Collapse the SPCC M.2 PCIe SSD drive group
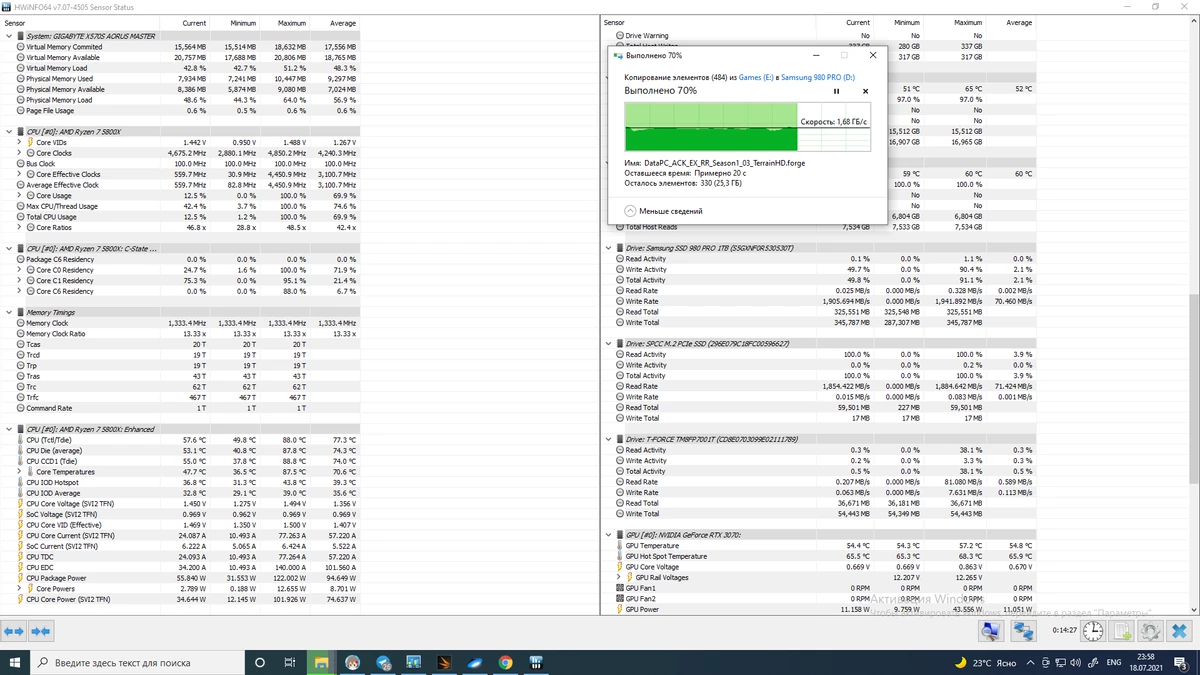The image size is (1200, 675). (x=608, y=344)
